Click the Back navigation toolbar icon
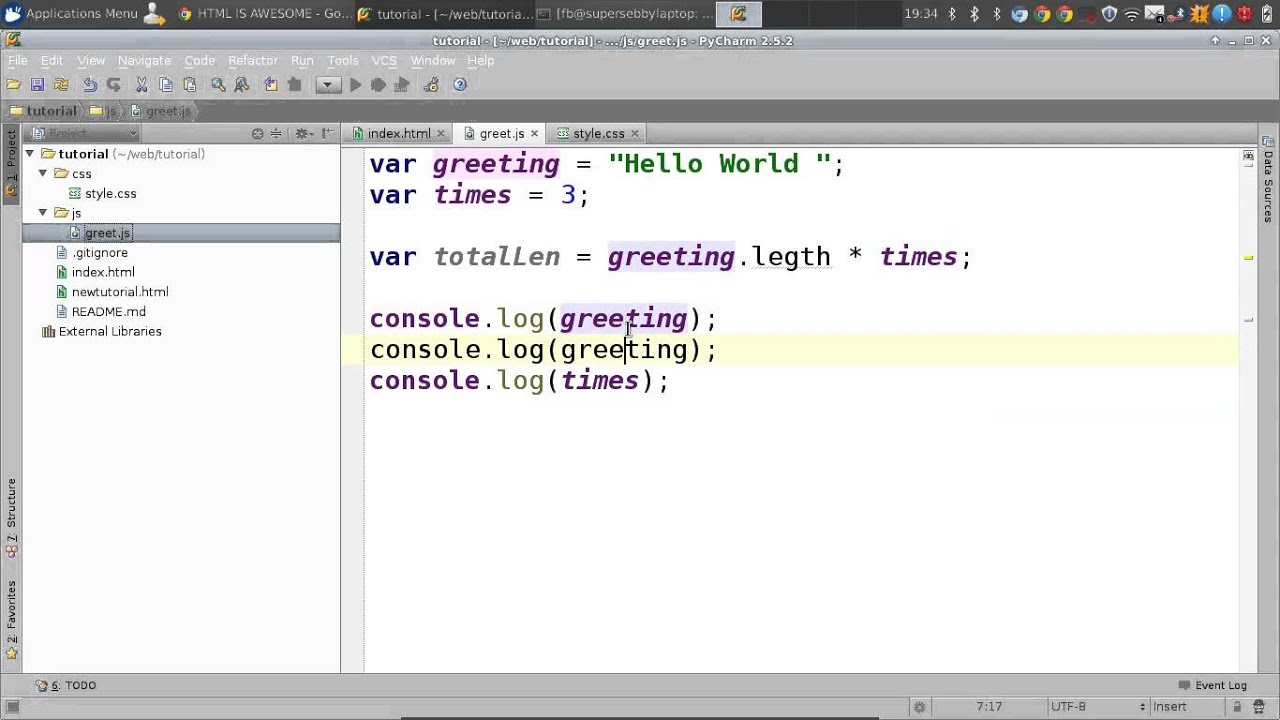The height and width of the screenshot is (720, 1280). [x=270, y=85]
